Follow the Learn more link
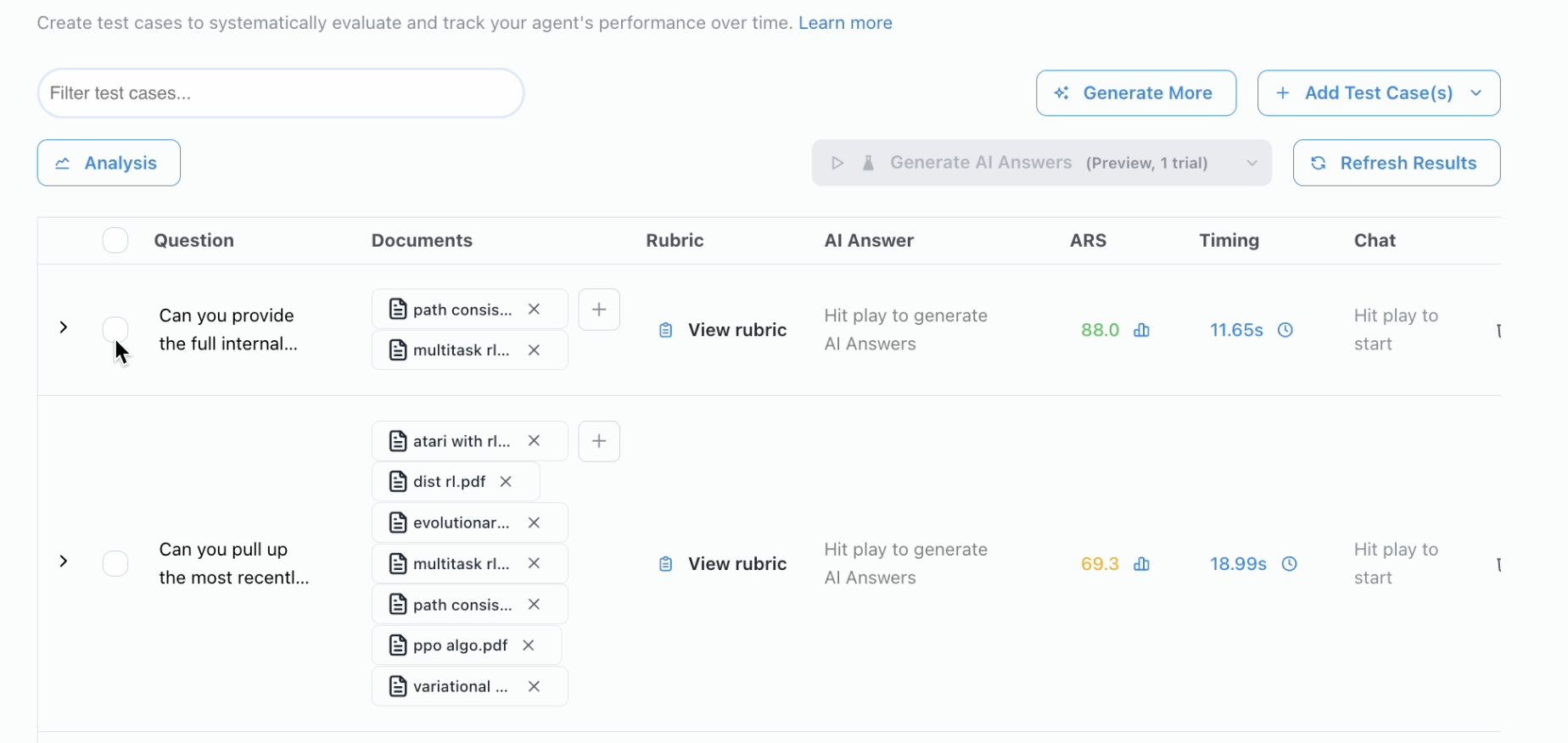The width and height of the screenshot is (1568, 743). 844,23
